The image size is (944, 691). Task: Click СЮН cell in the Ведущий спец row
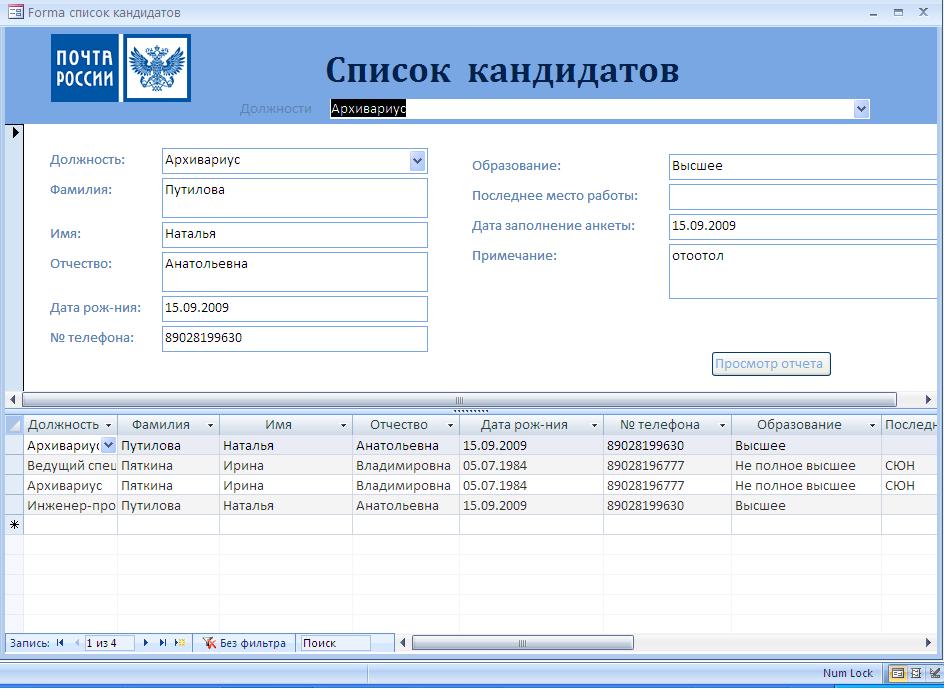click(x=910, y=465)
